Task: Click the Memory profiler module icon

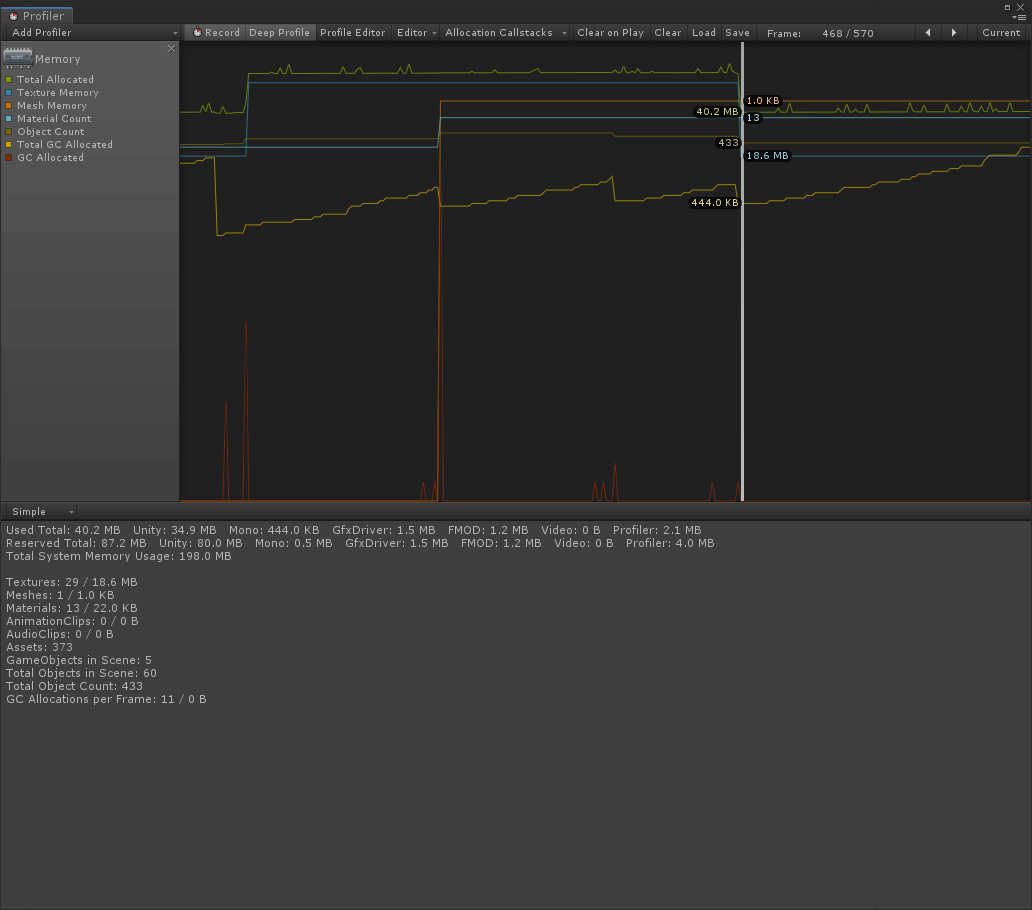Action: coord(17,55)
